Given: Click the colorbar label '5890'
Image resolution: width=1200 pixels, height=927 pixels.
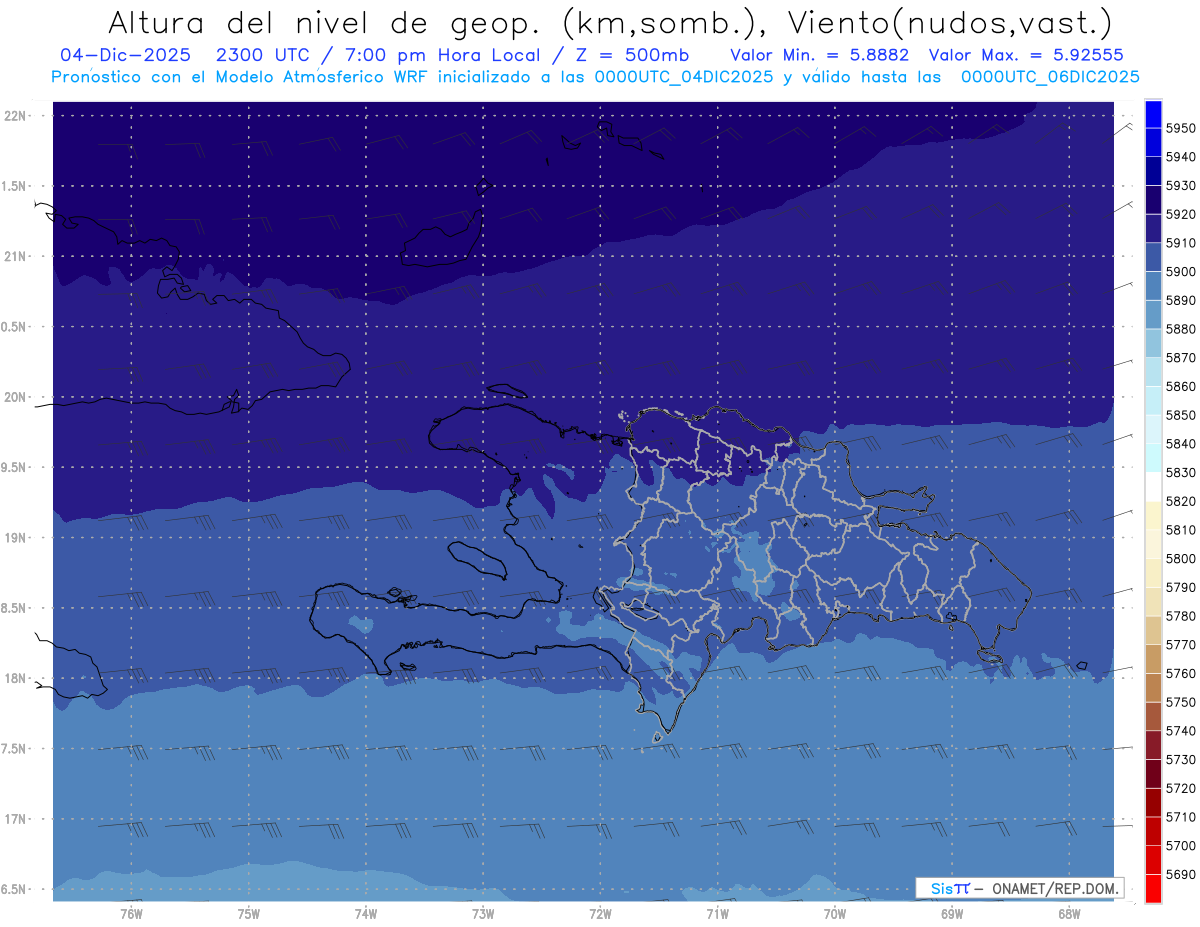Looking at the screenshot, I should (1181, 300).
